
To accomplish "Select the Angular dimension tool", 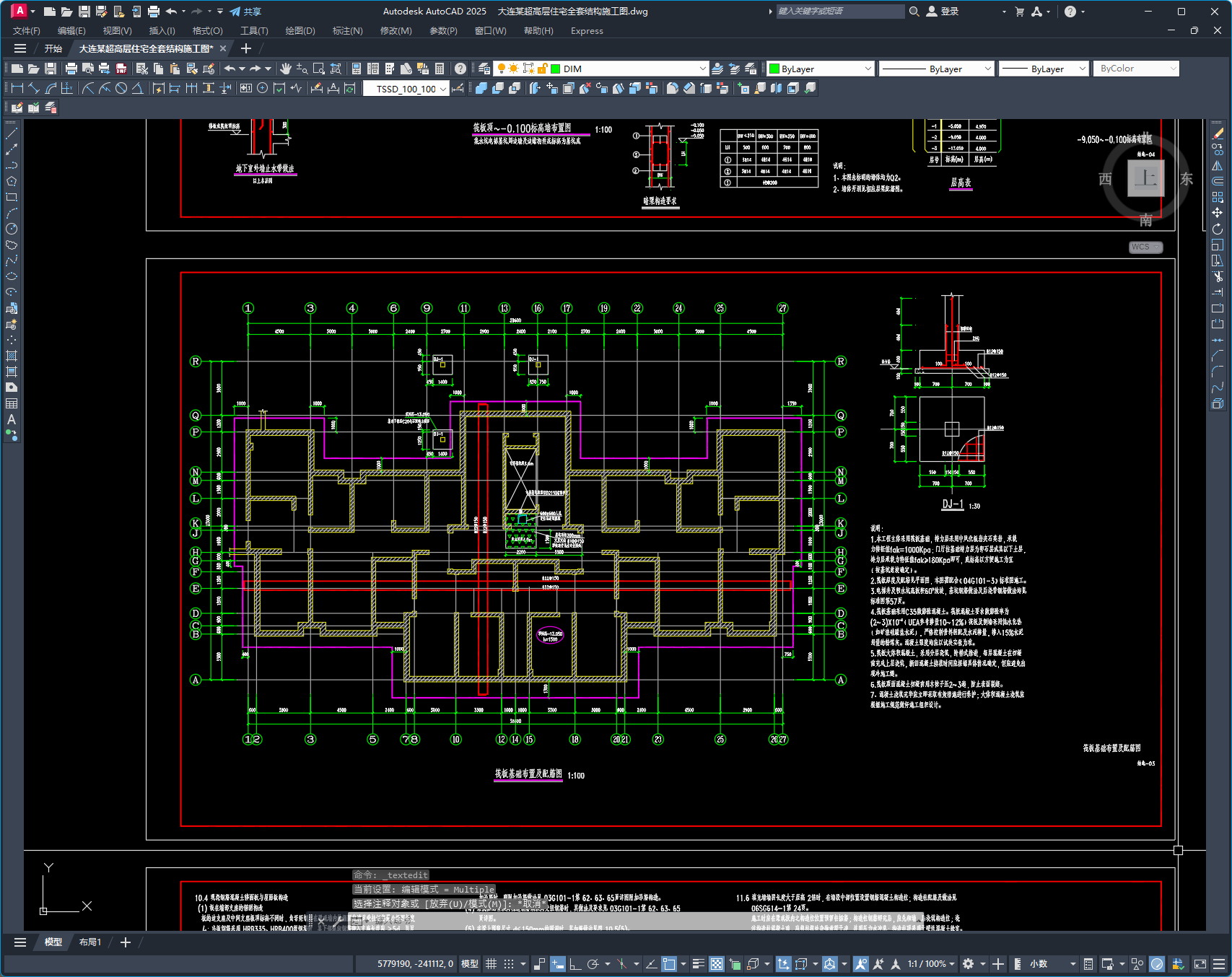I will [x=137, y=88].
